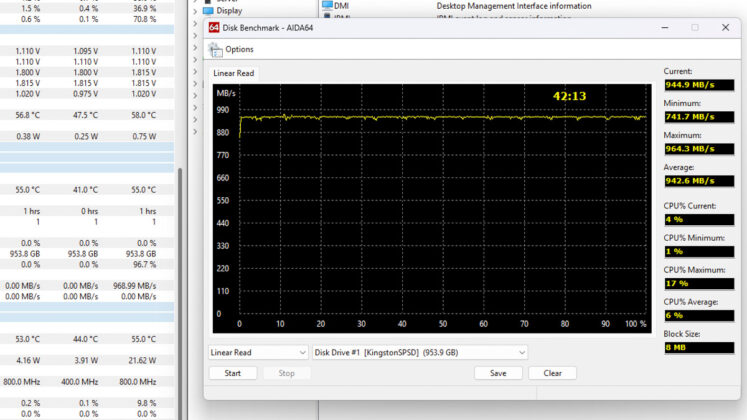Click the left sensor panel vertical scrollbar
Viewport: 747px width, 420px height.
click(180, 293)
